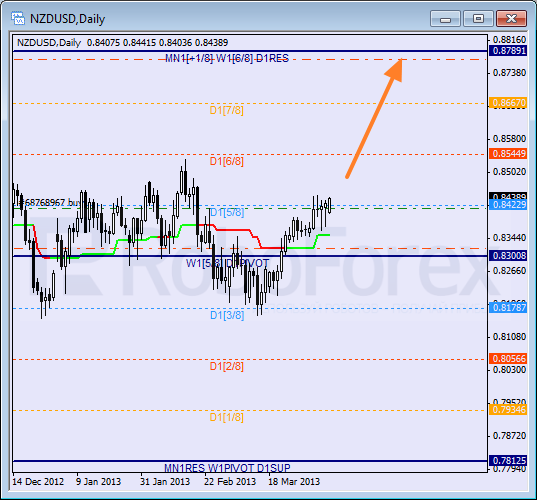Click the 0.81080 price scale value
This screenshot has width=537, height=500.
[509, 337]
